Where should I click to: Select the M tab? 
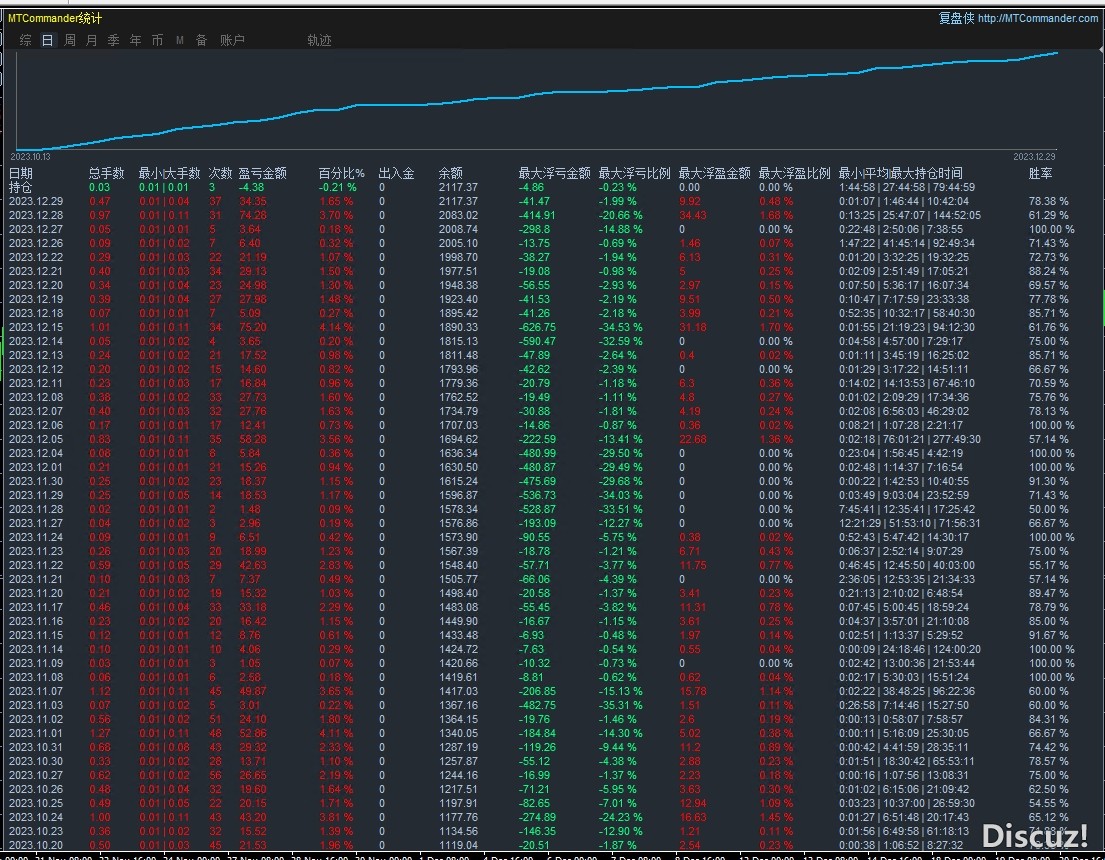click(180, 40)
